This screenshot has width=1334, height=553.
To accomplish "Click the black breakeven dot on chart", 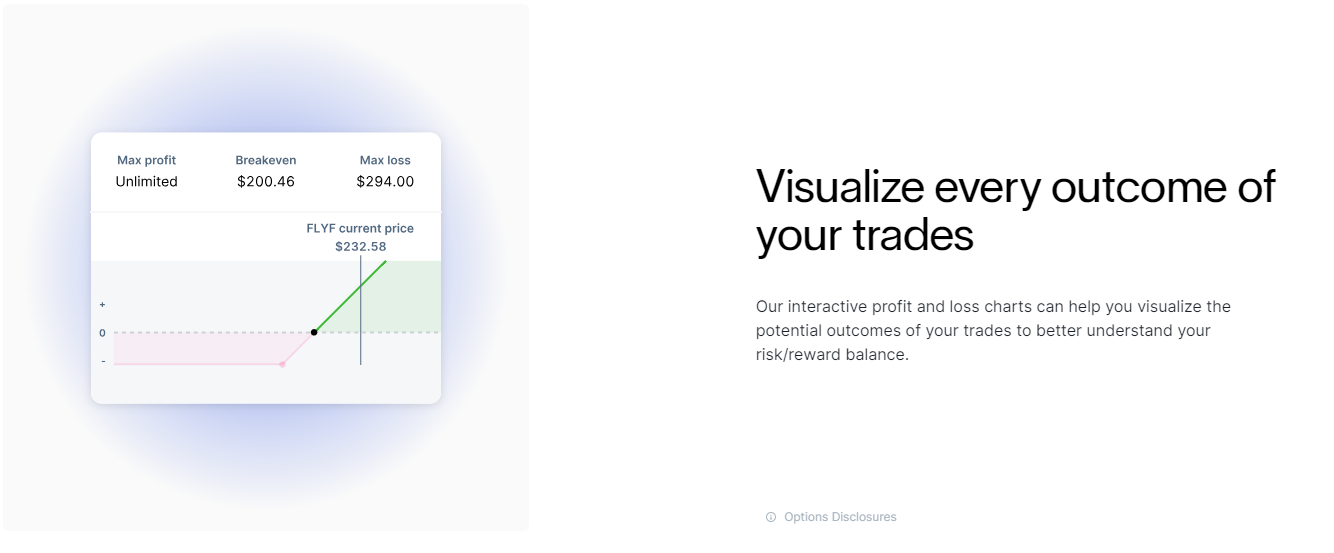I will tap(314, 332).
